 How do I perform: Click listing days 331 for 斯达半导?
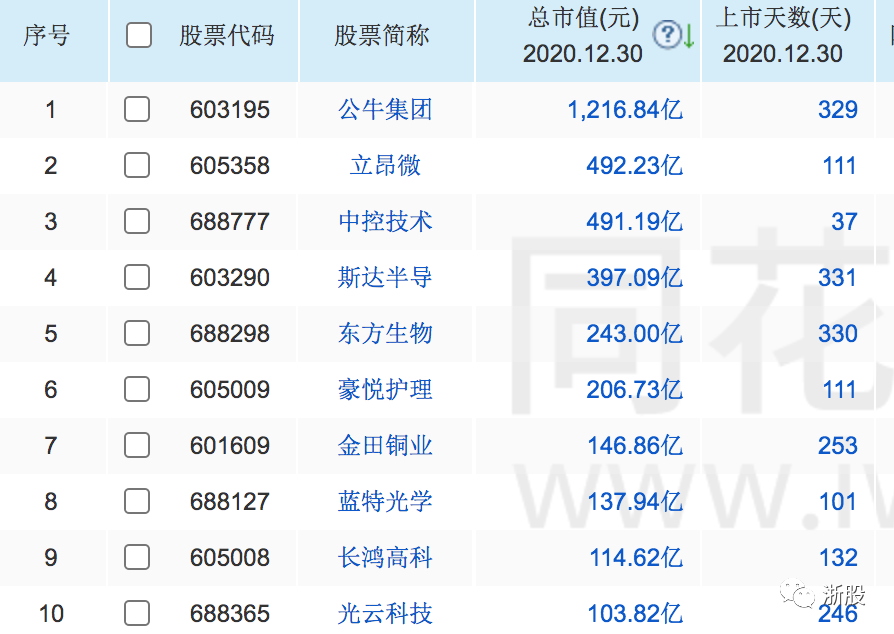[x=838, y=277]
